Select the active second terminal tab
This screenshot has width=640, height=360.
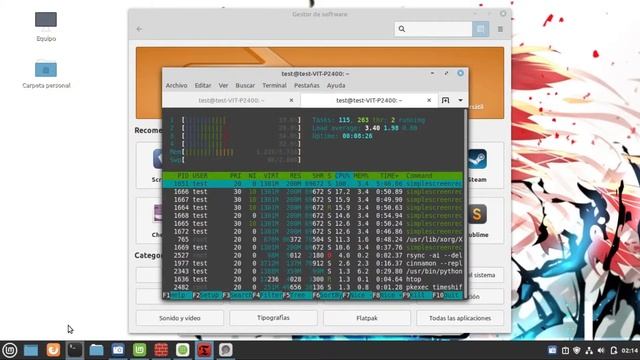(x=369, y=100)
